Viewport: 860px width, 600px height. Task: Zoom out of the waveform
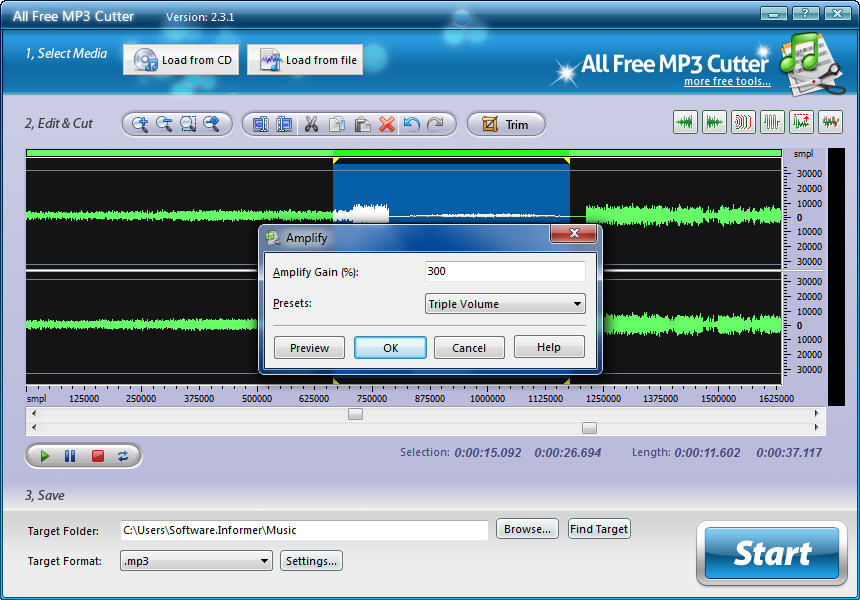tap(164, 123)
